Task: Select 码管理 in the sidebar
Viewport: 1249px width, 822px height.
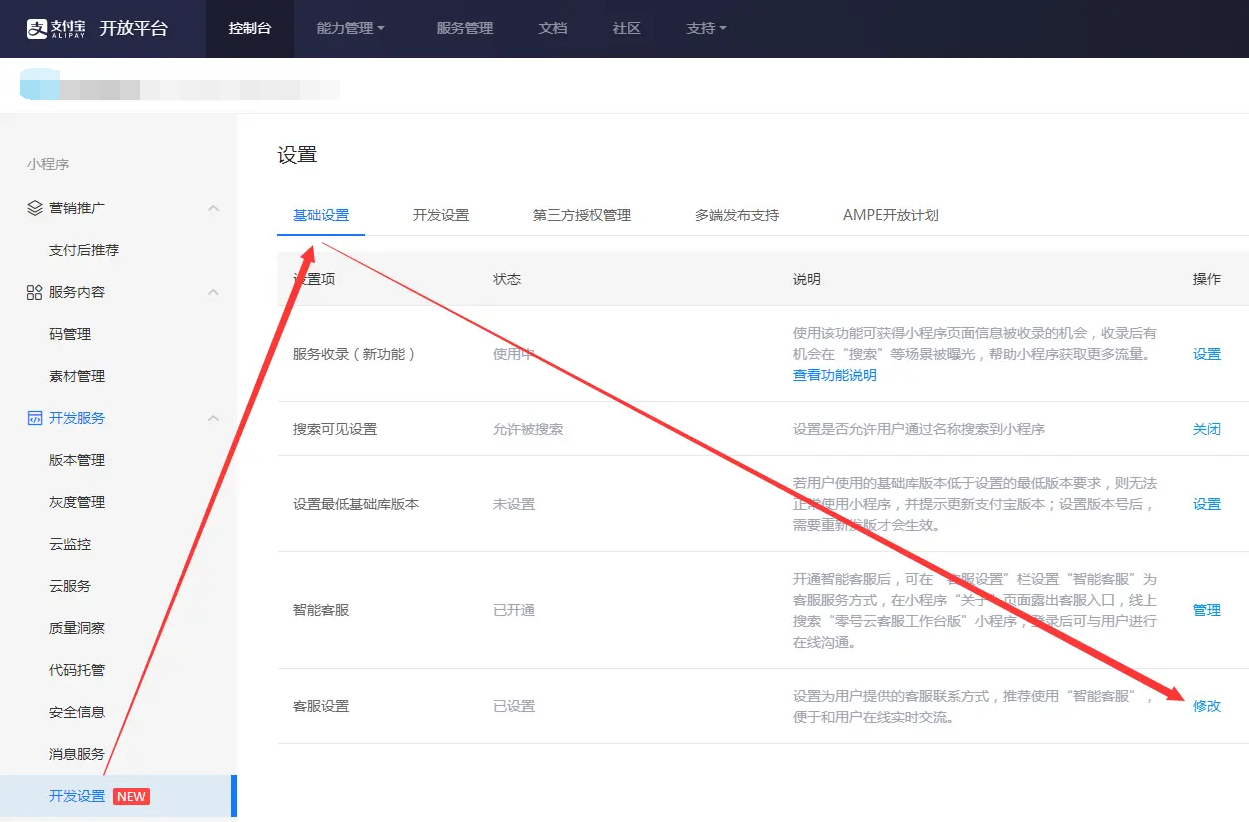Action: pyautogui.click(x=70, y=334)
